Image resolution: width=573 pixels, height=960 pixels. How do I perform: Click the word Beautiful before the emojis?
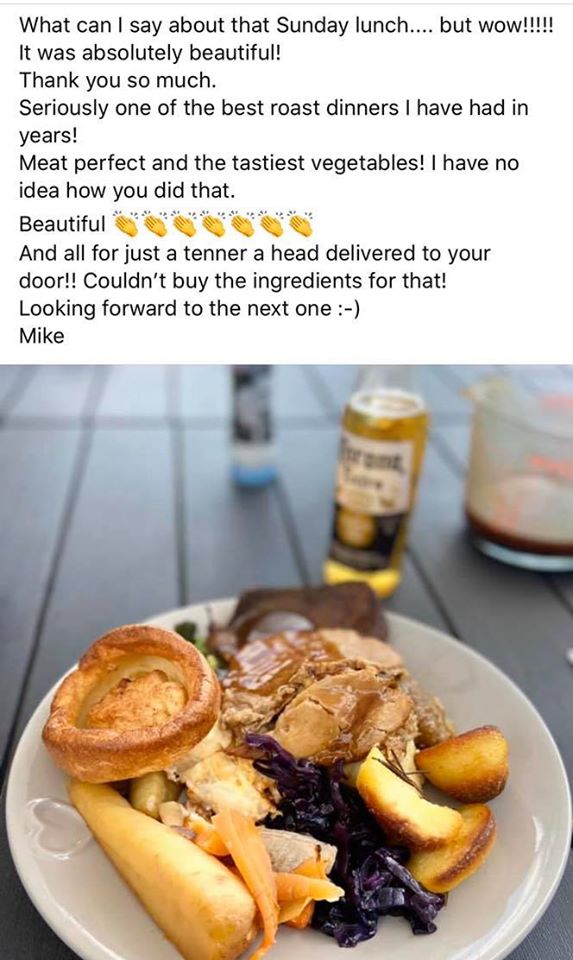point(62,224)
